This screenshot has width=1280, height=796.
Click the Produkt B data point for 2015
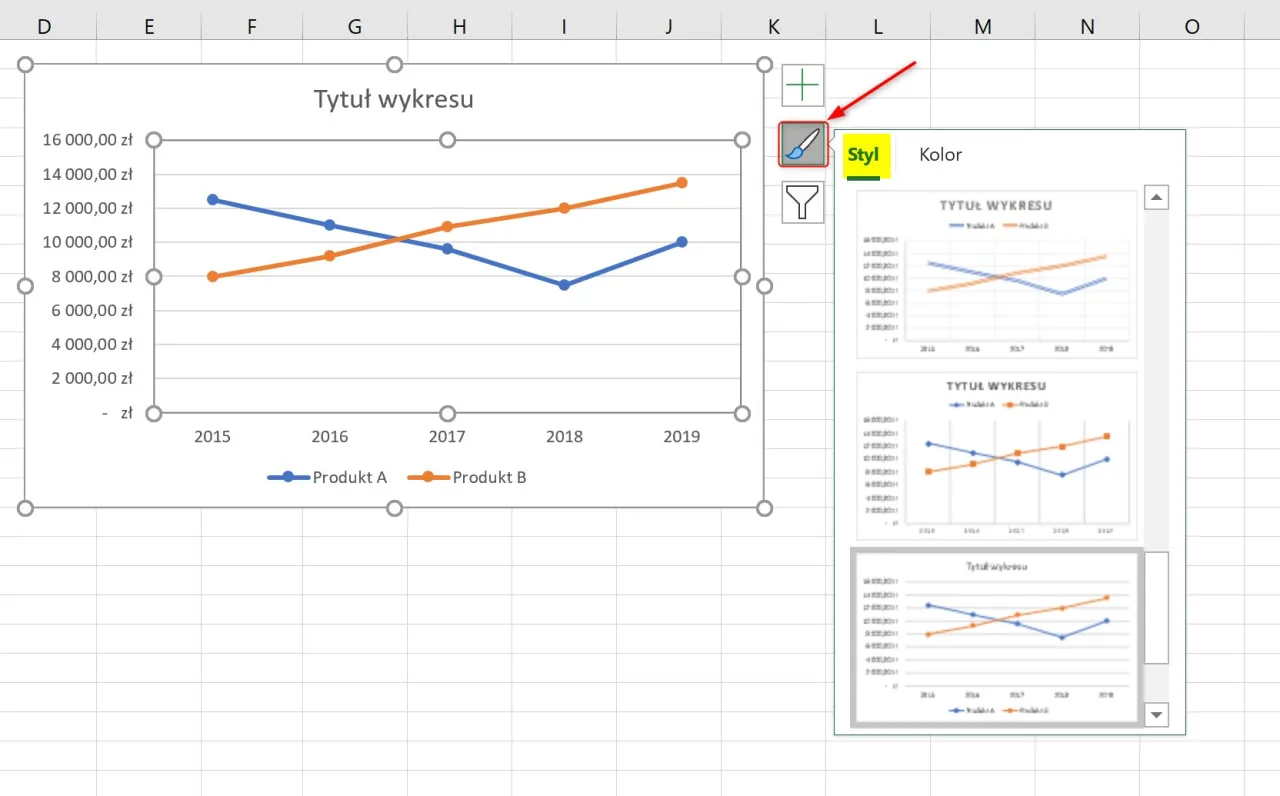(212, 276)
